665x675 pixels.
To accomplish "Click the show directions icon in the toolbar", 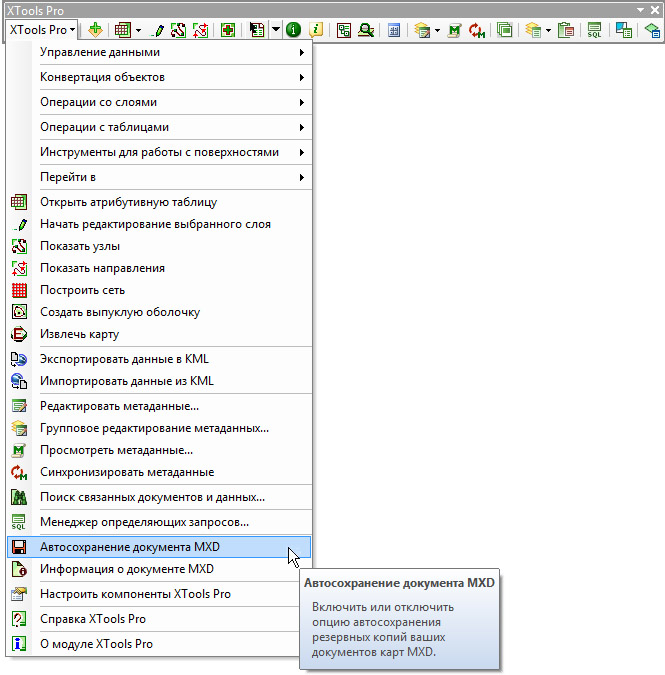I will [201, 30].
